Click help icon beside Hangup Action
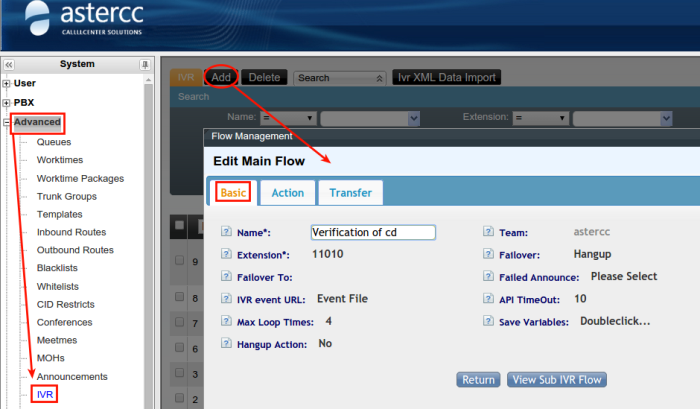700x409 pixels. [x=227, y=344]
